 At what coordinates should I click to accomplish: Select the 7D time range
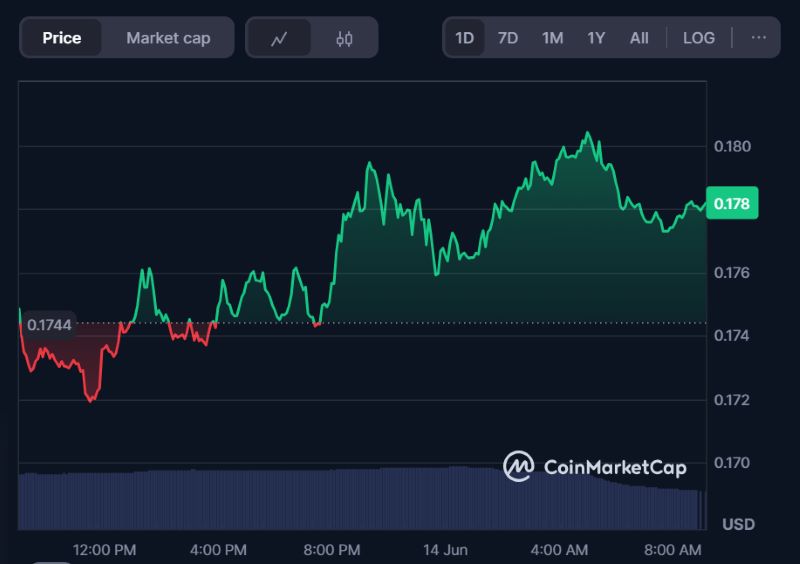point(508,38)
